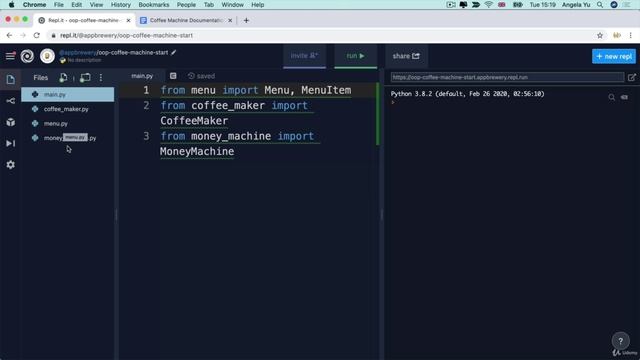Open Files panel three-dot menu
Viewport: 640px width, 360px height.
coord(101,77)
